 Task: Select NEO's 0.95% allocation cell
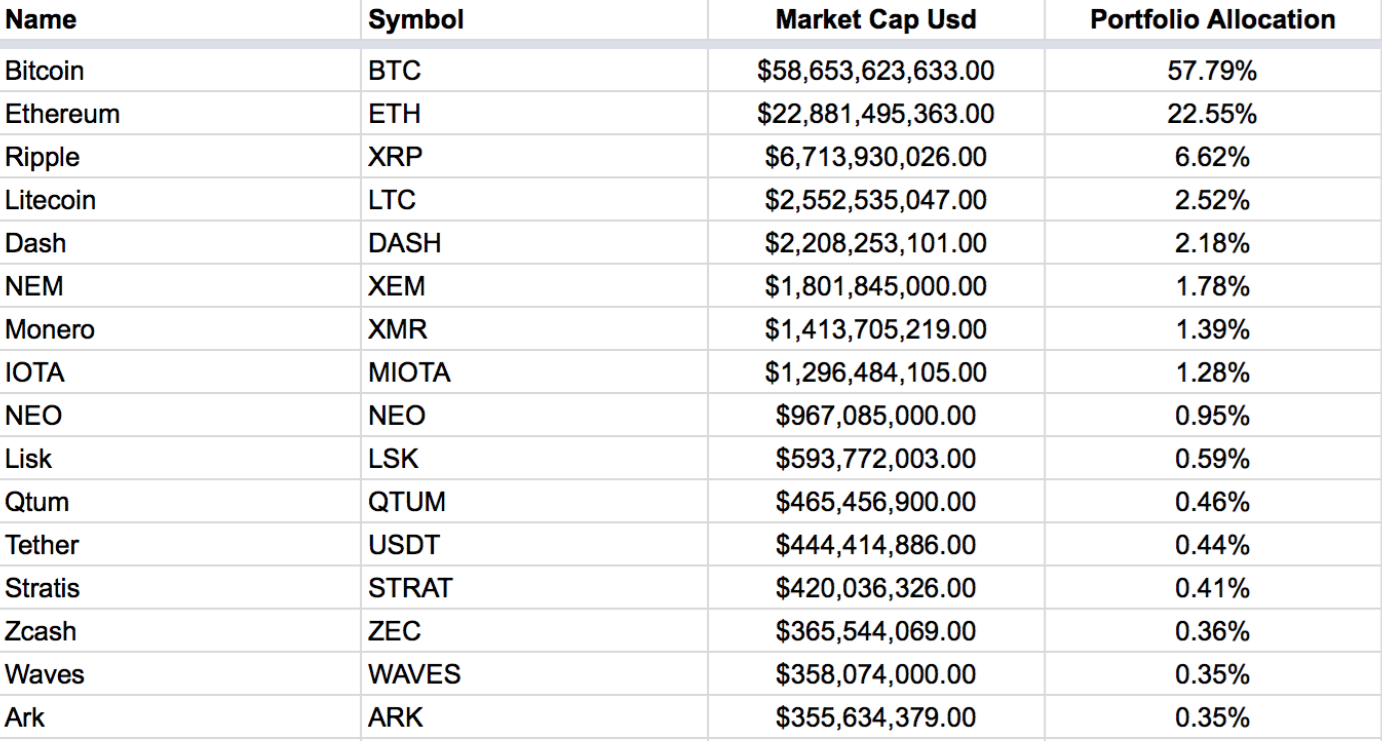[x=1212, y=416]
